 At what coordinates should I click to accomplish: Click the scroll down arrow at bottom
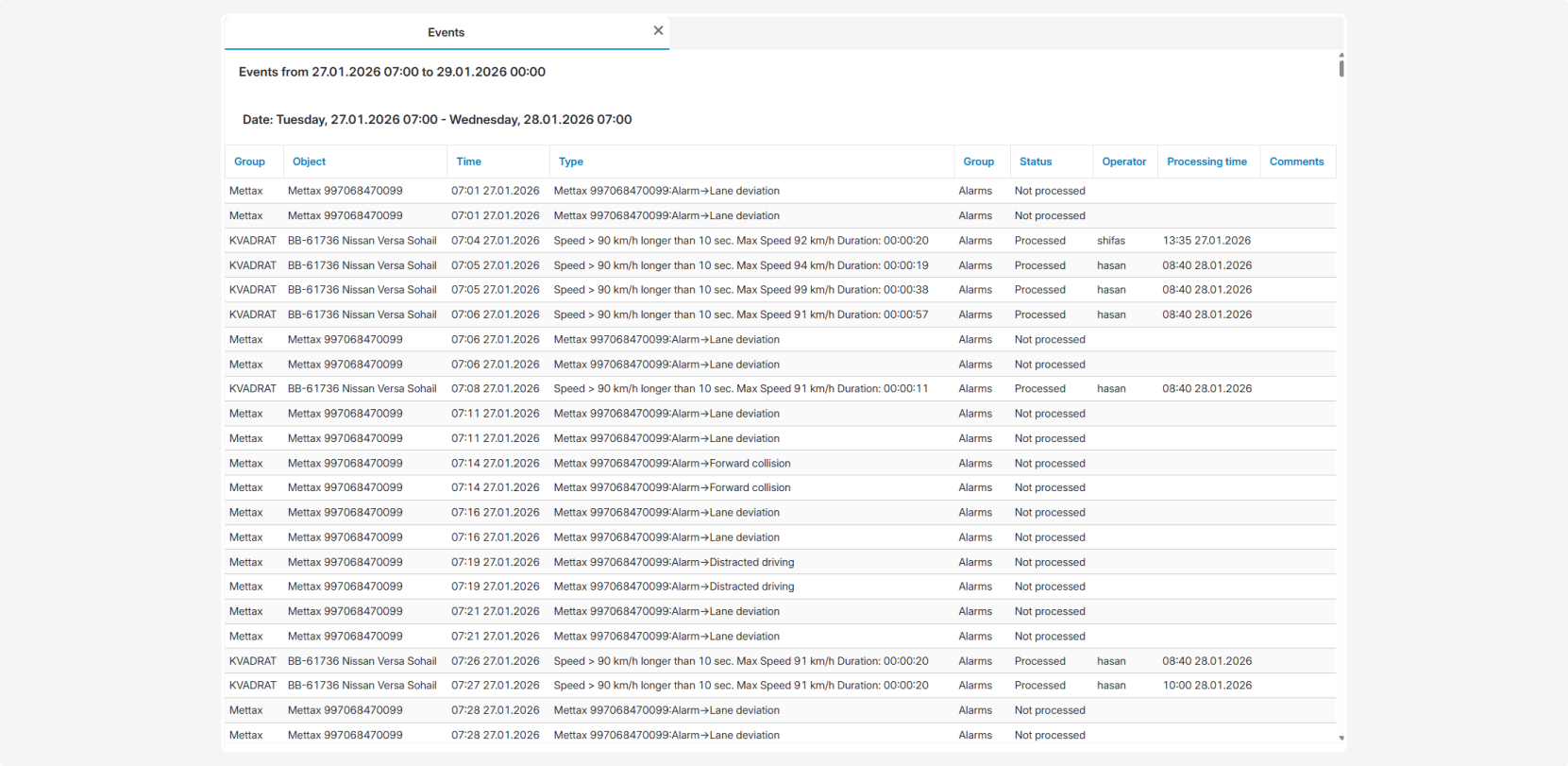1340,738
